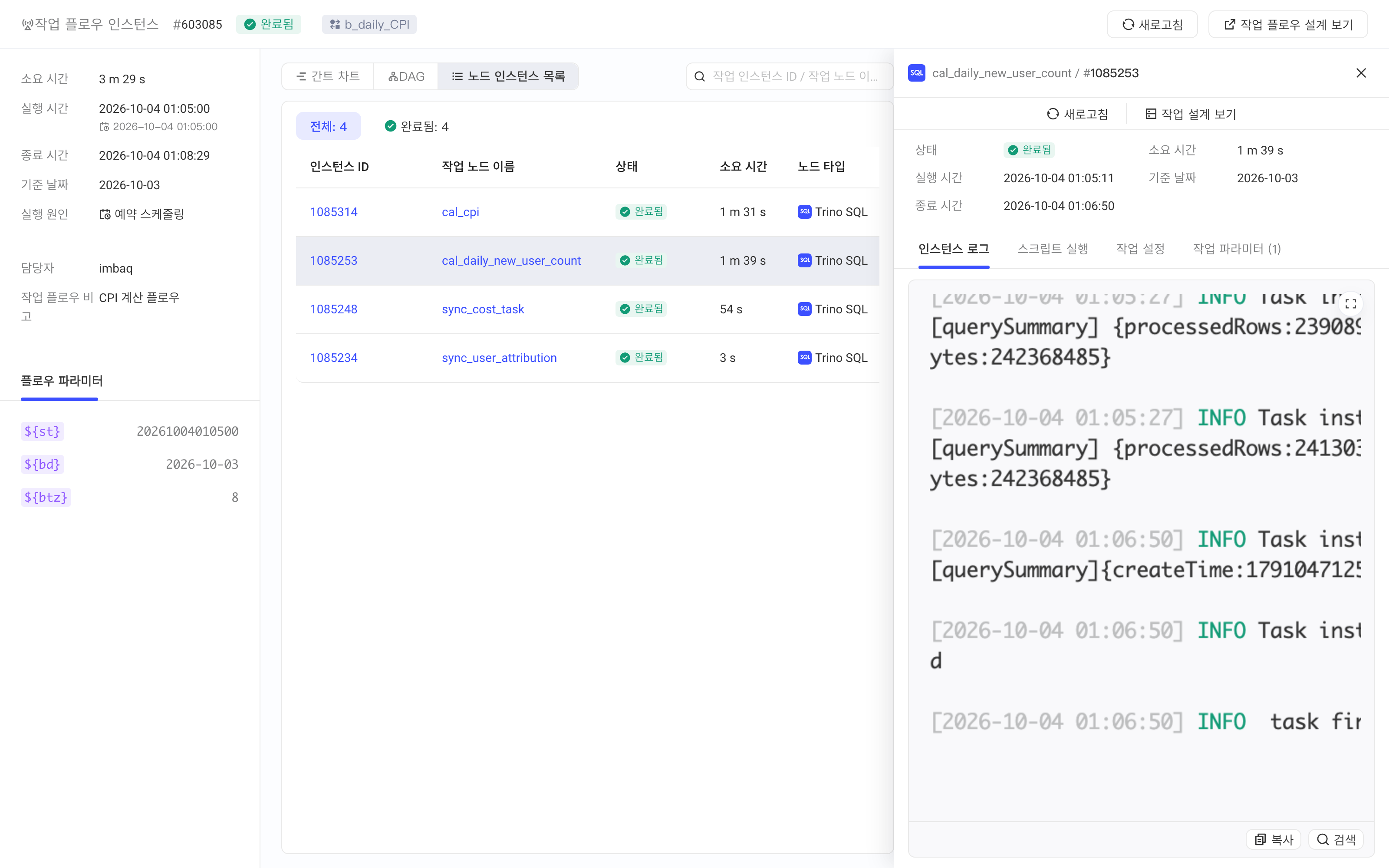Select the 전체: 4 filter chip
The height and width of the screenshot is (868, 1389).
pyautogui.click(x=328, y=126)
